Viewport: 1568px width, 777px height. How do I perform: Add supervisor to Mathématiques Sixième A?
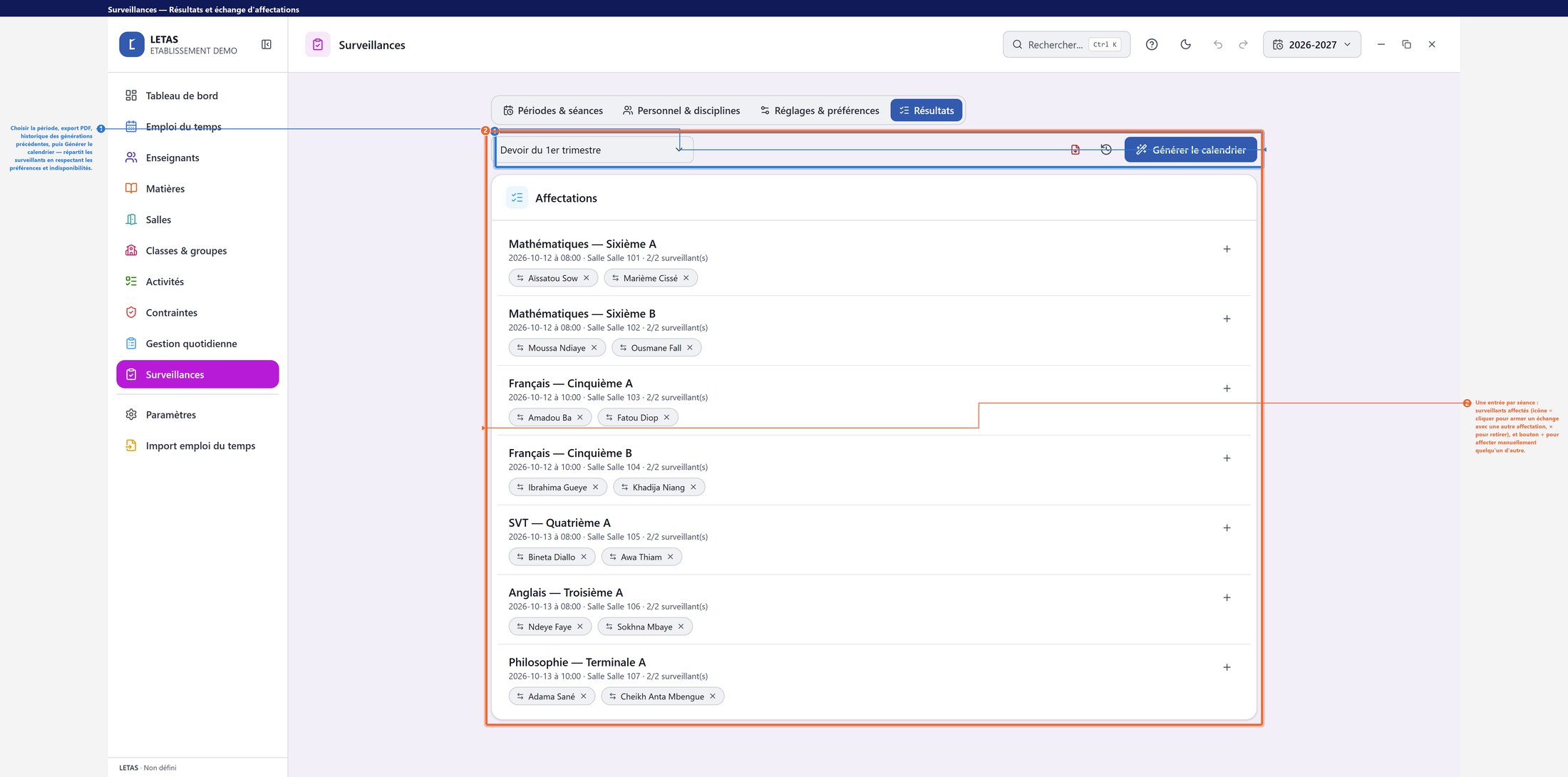(1227, 249)
